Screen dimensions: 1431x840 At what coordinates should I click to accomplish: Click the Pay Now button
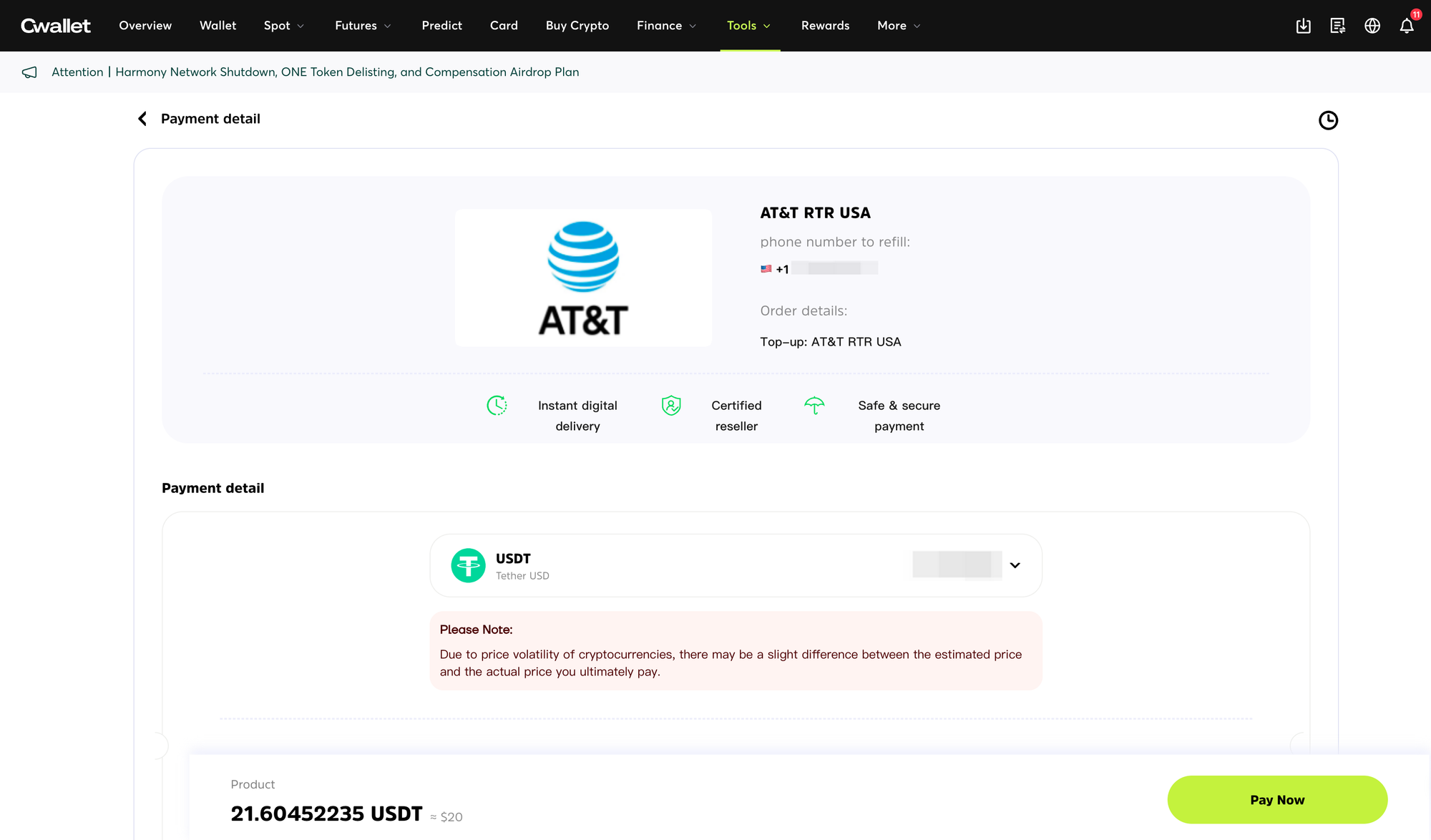[x=1277, y=800]
